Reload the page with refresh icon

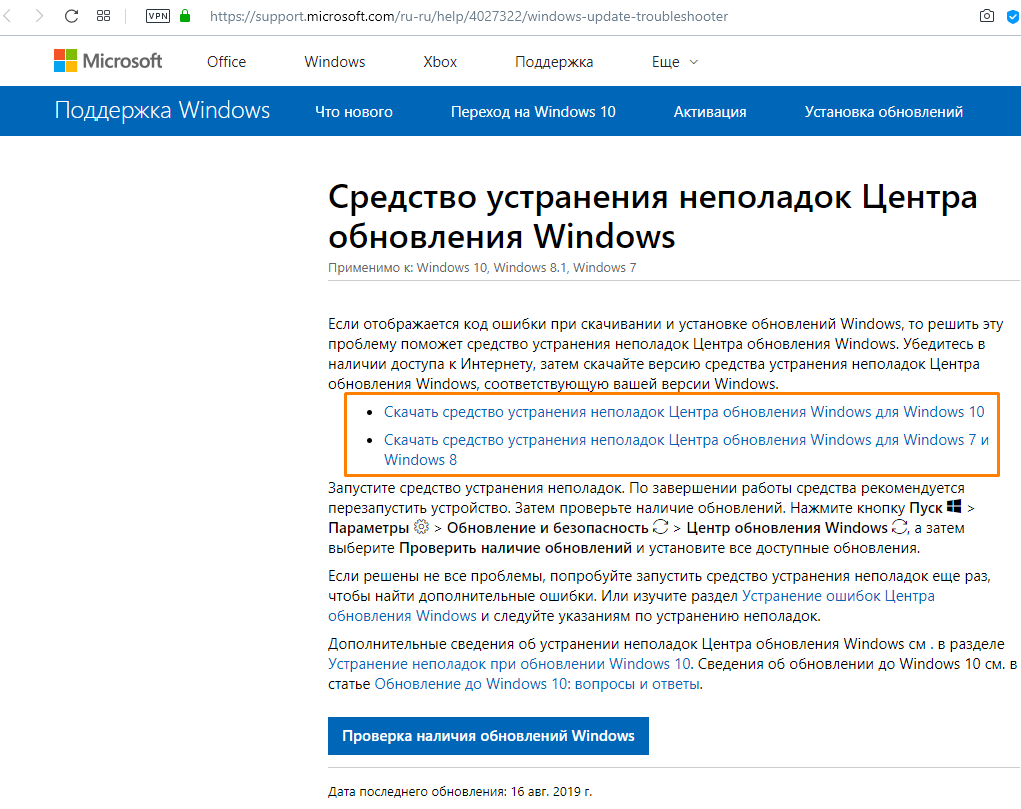72,16
